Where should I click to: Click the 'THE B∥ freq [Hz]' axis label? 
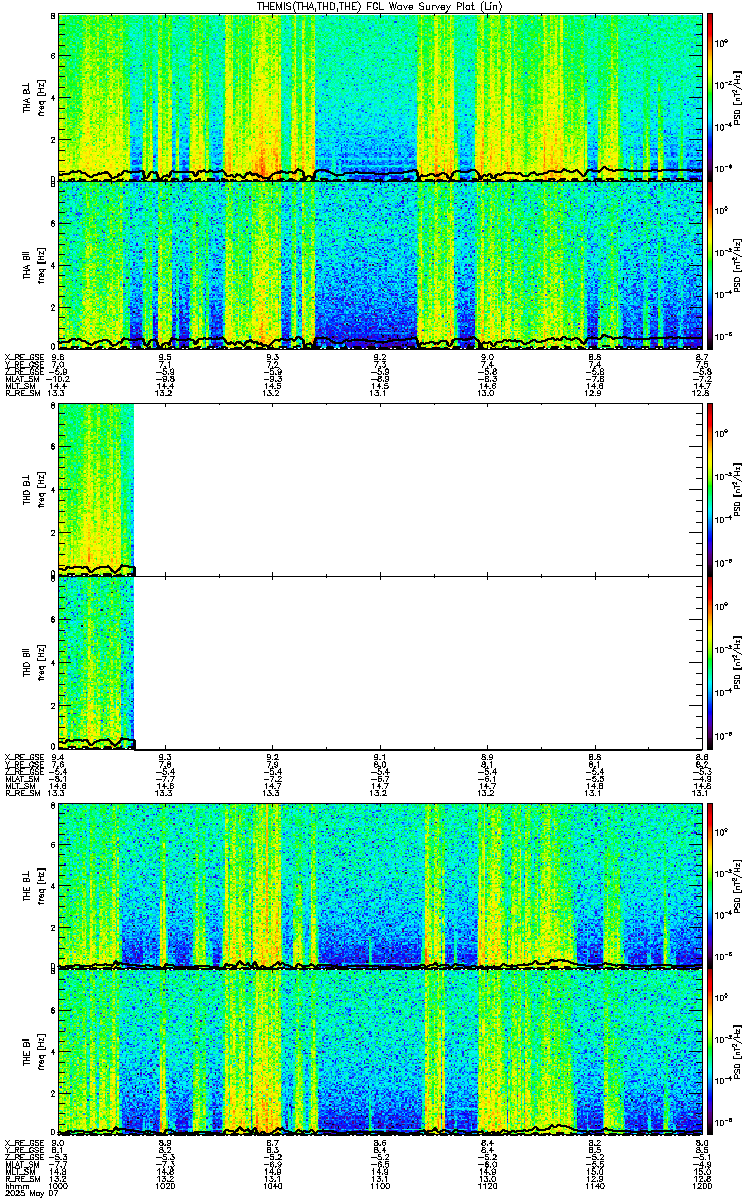(32, 1051)
